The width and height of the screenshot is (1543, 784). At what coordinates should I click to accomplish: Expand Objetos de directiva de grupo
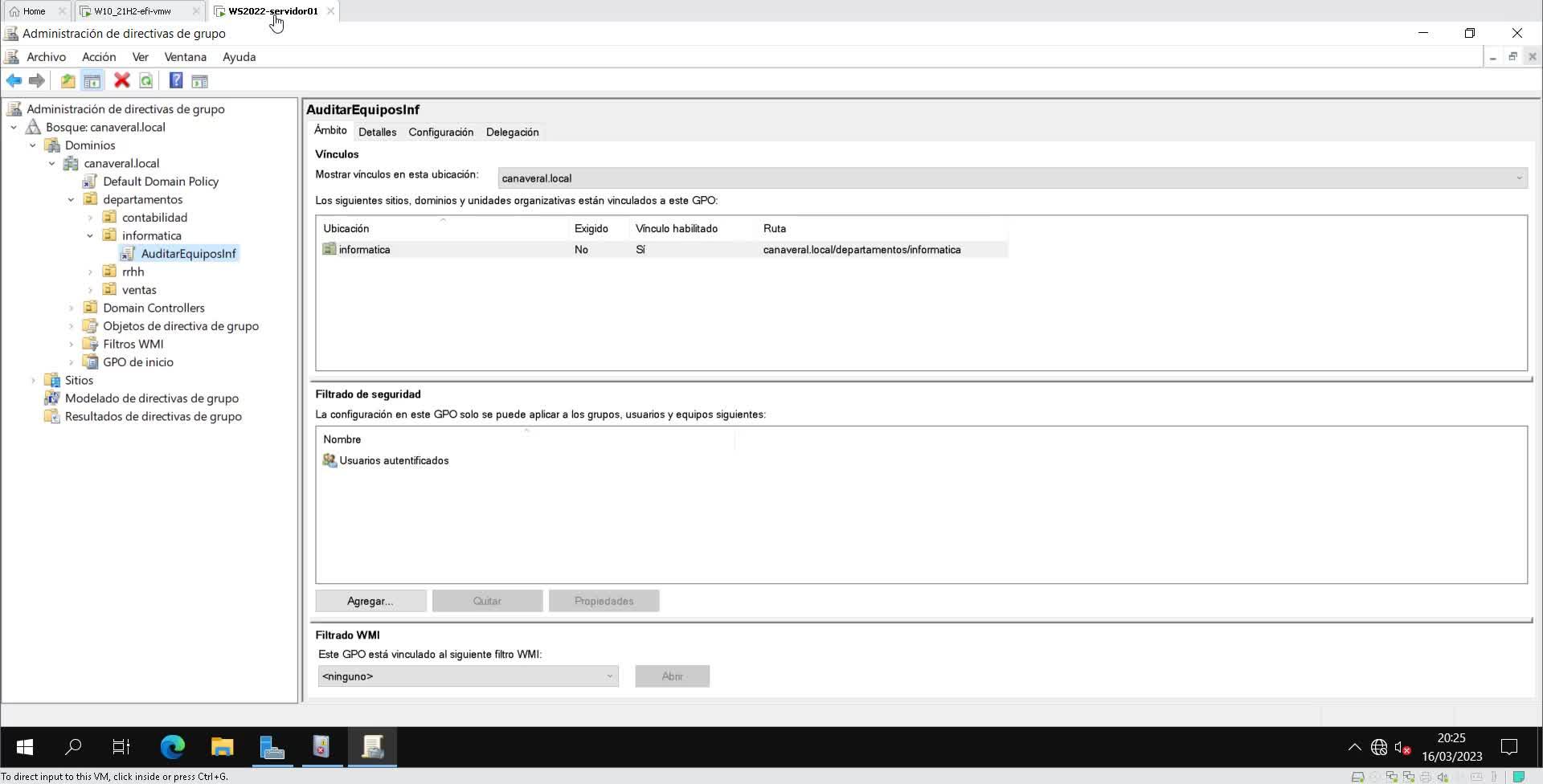point(72,326)
